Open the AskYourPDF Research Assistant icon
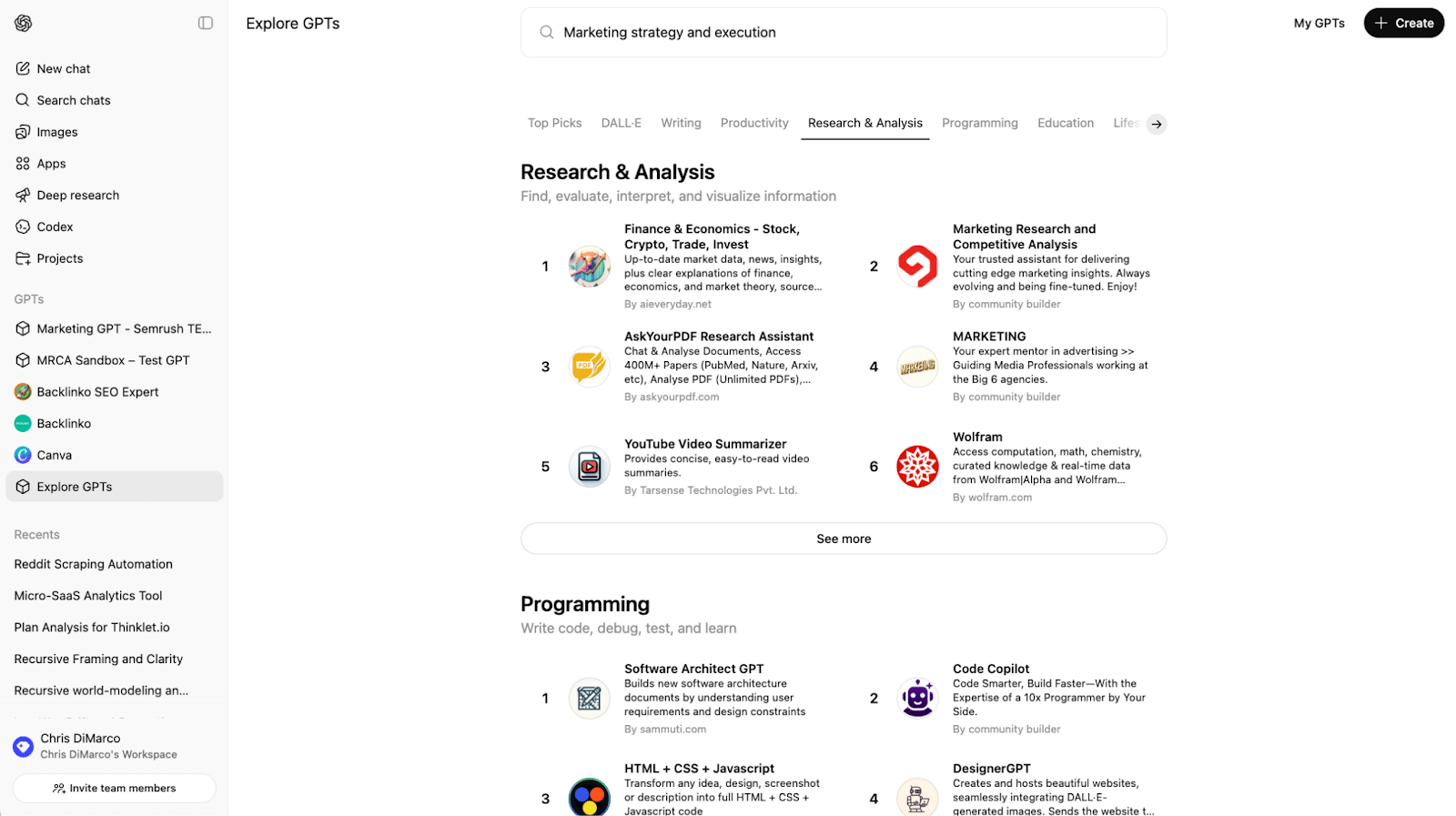Image resolution: width=1456 pixels, height=816 pixels. pos(590,367)
